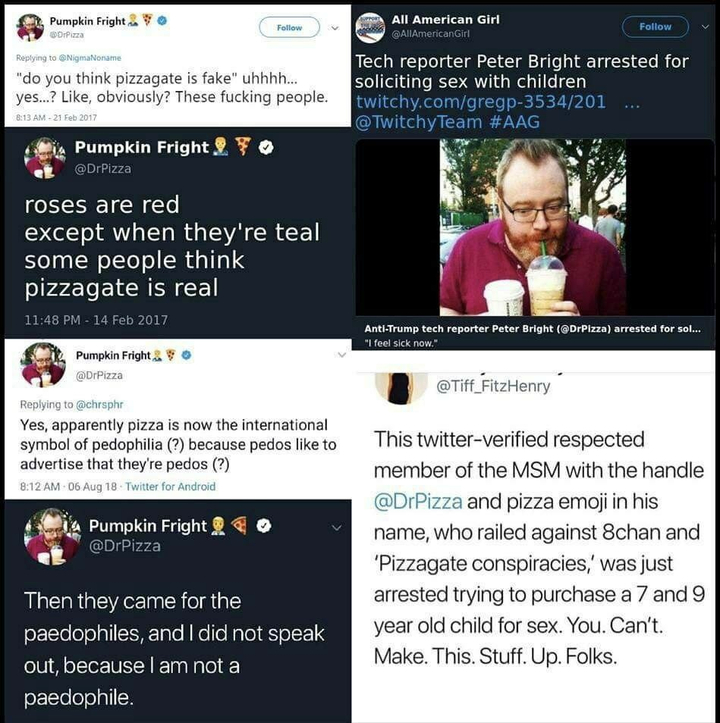Click the verified badge on the "Then they came for" tweet
The height and width of the screenshot is (723, 720).
pyautogui.click(x=266, y=526)
